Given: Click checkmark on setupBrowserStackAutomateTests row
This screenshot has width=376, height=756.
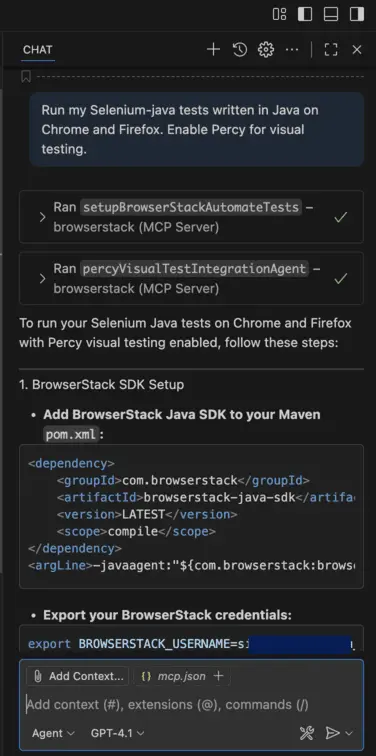Looking at the screenshot, I should point(341,217).
